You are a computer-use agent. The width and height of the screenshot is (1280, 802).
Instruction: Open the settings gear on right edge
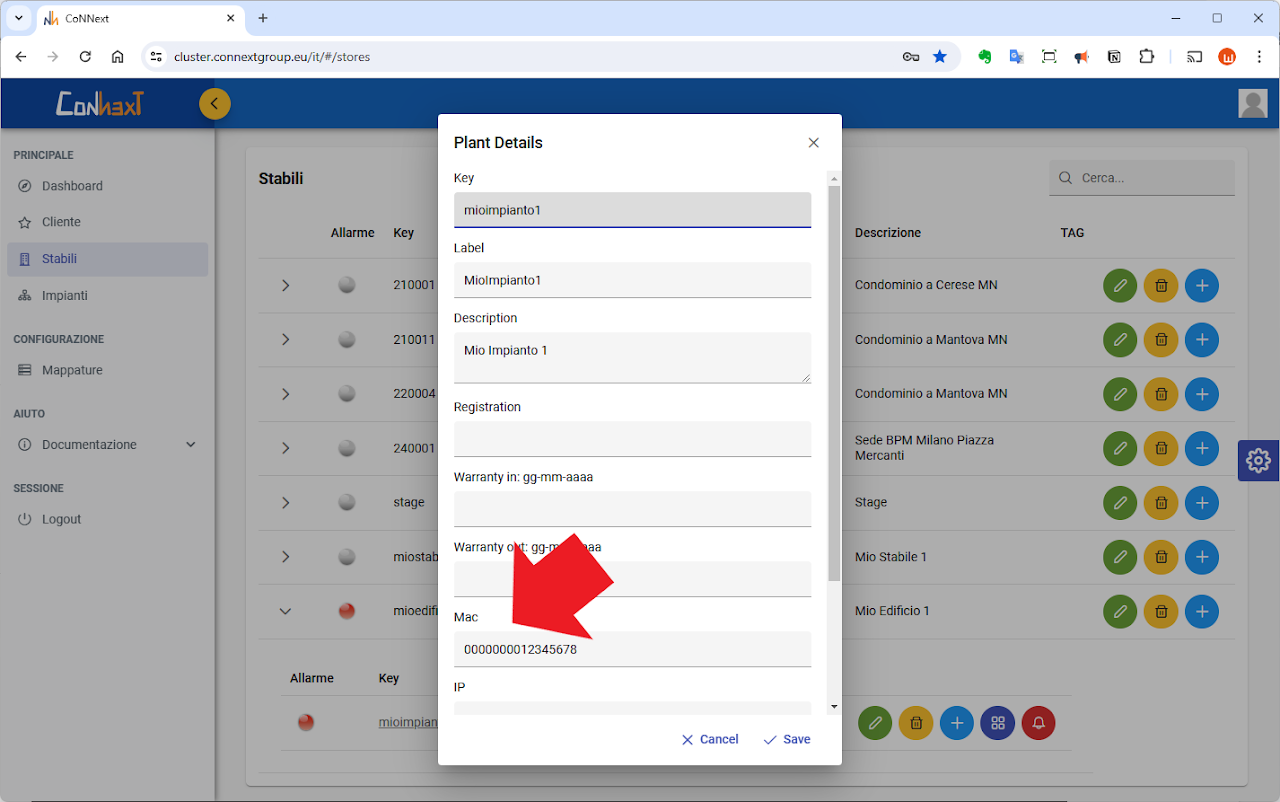coord(1258,461)
